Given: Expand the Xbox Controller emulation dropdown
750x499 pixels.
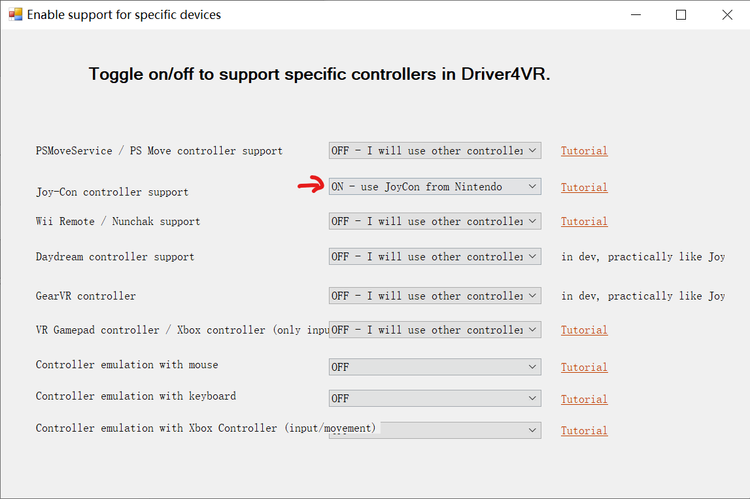Looking at the screenshot, I should click(x=435, y=430).
